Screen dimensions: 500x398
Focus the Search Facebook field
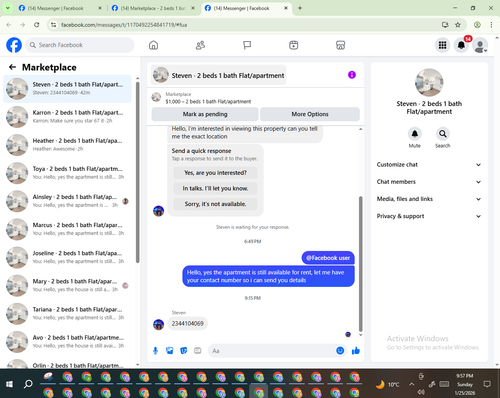(x=80, y=45)
